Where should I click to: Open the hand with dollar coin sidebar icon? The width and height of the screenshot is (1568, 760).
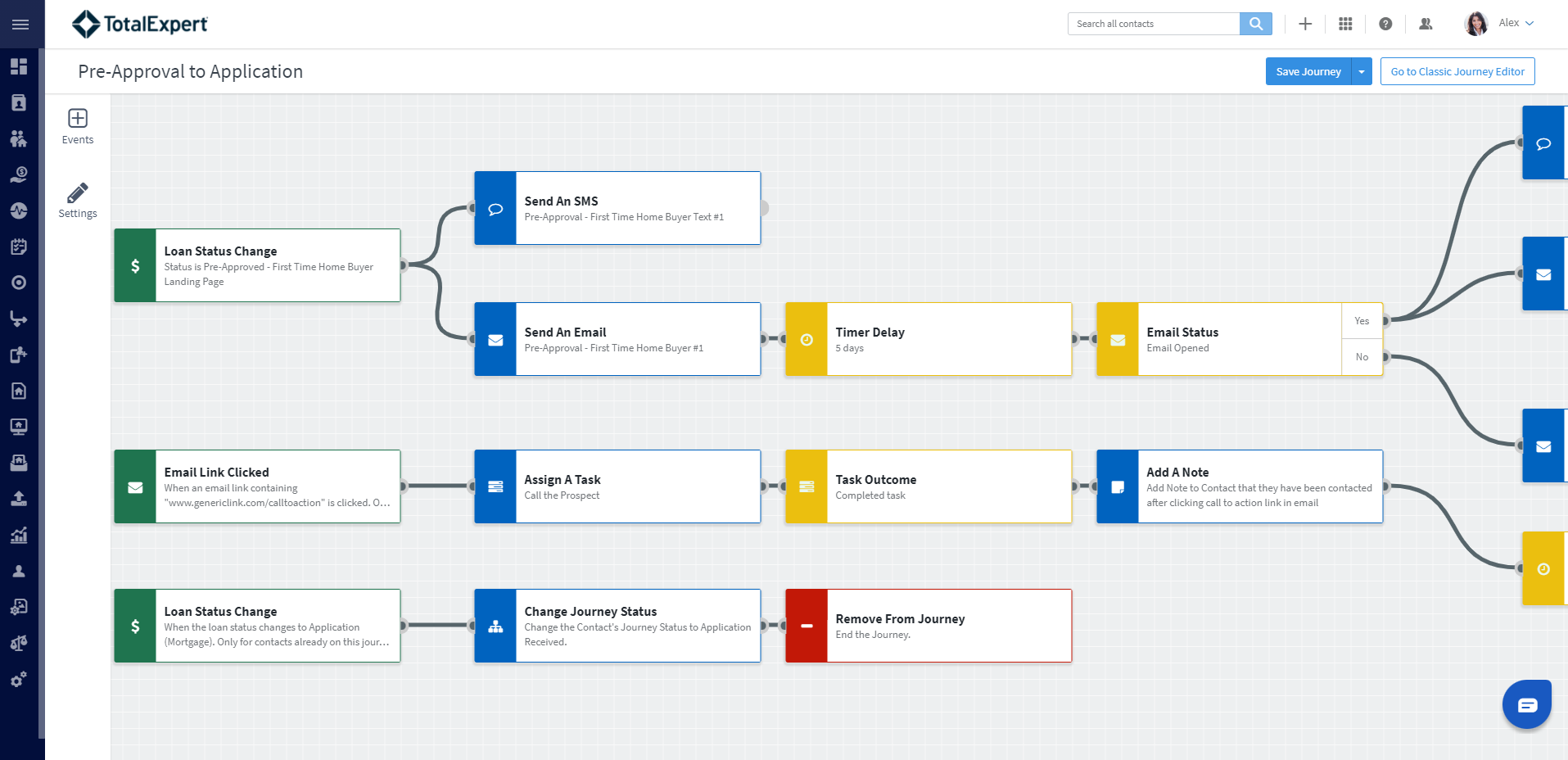(19, 174)
